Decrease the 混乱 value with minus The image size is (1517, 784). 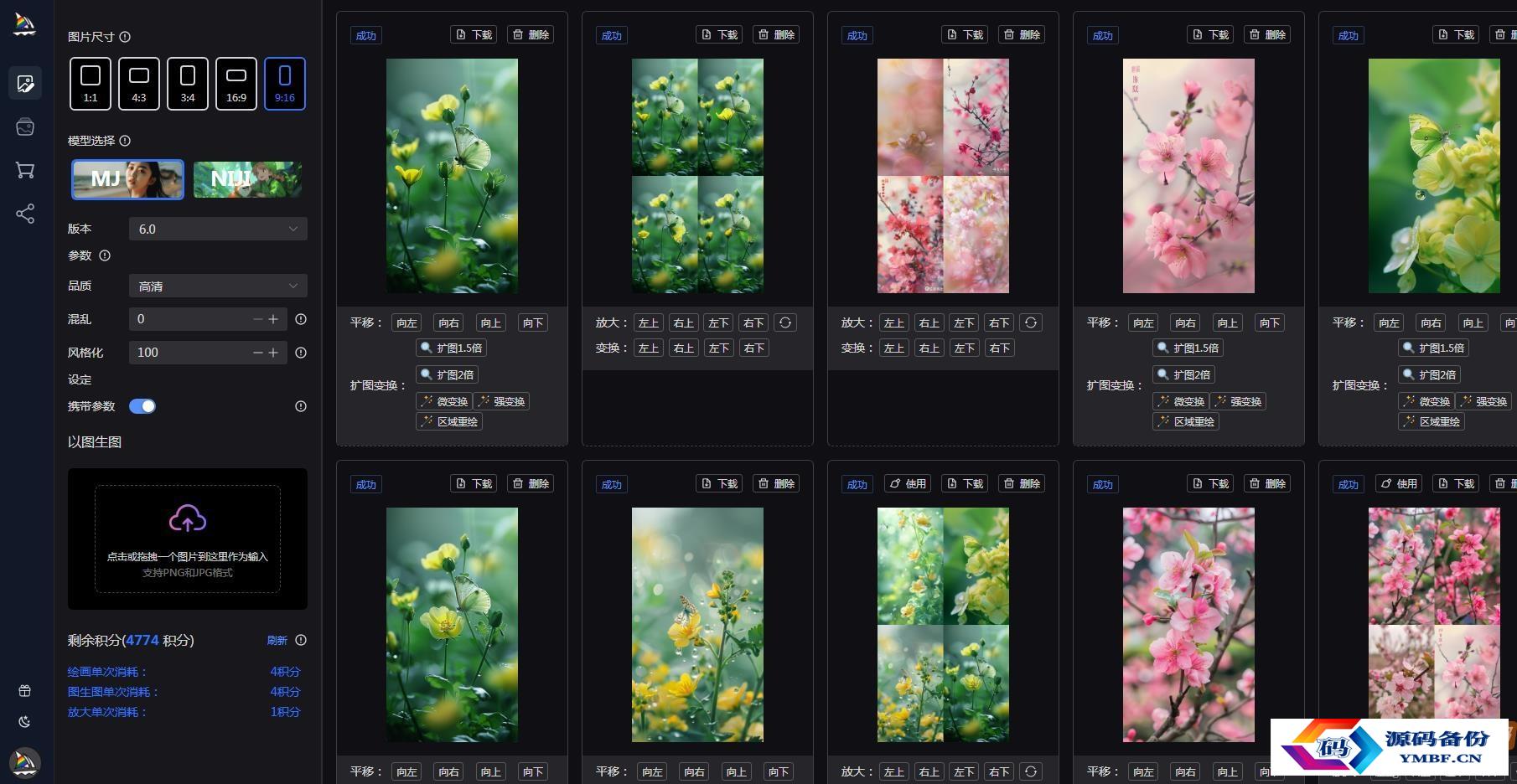coord(258,319)
